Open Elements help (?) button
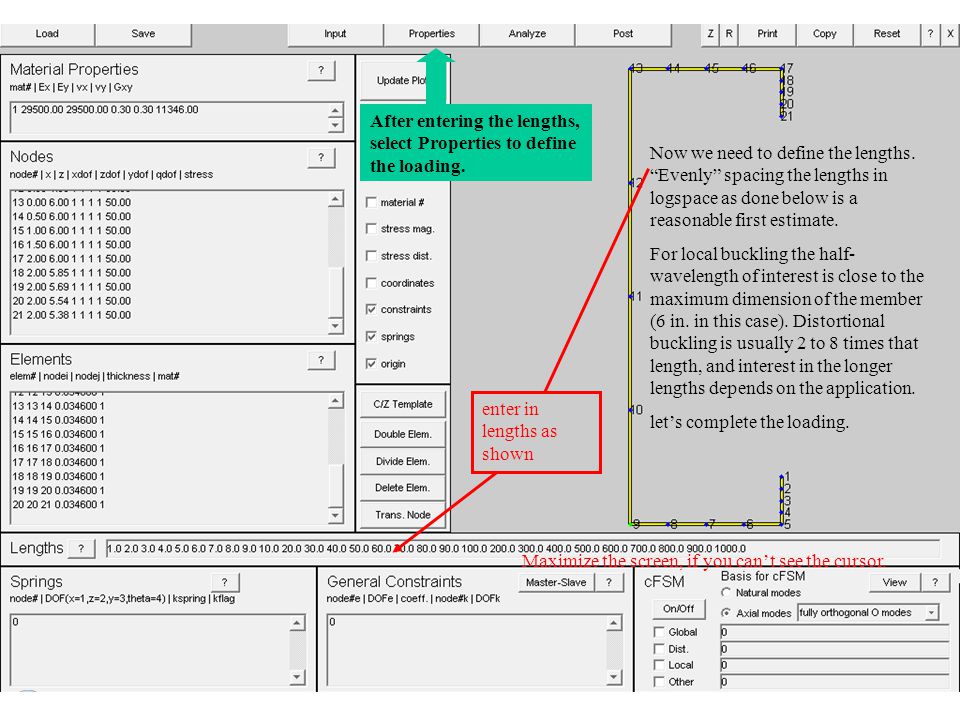Viewport: 960px width, 720px height. [321, 360]
